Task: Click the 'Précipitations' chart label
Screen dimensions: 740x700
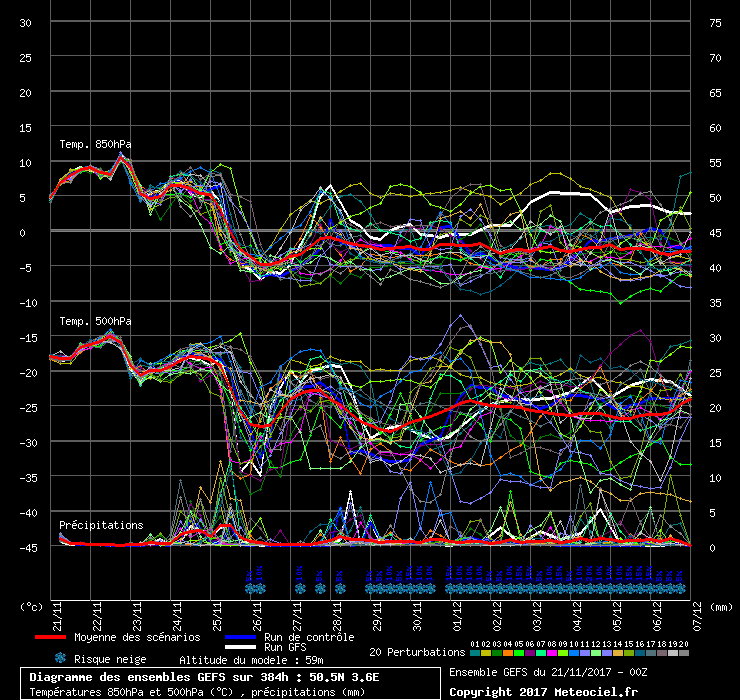Action: pos(100,525)
